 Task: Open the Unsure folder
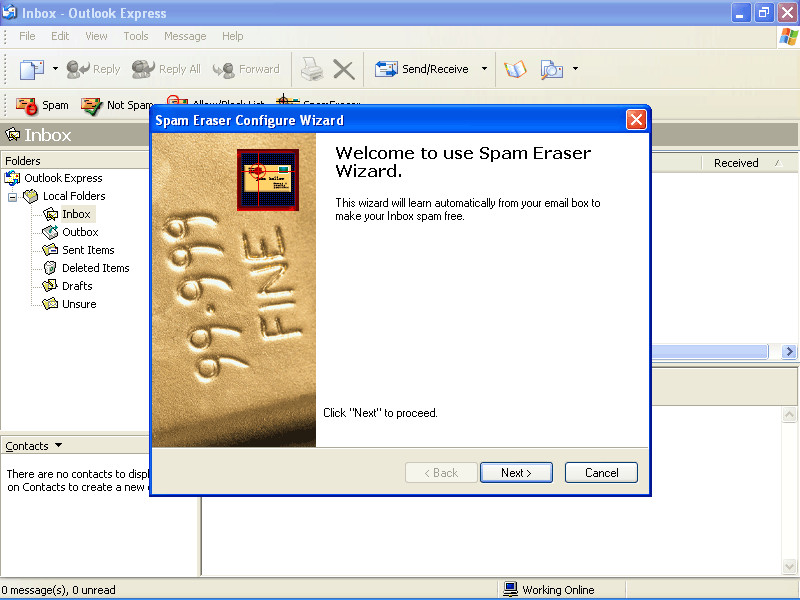tap(79, 304)
